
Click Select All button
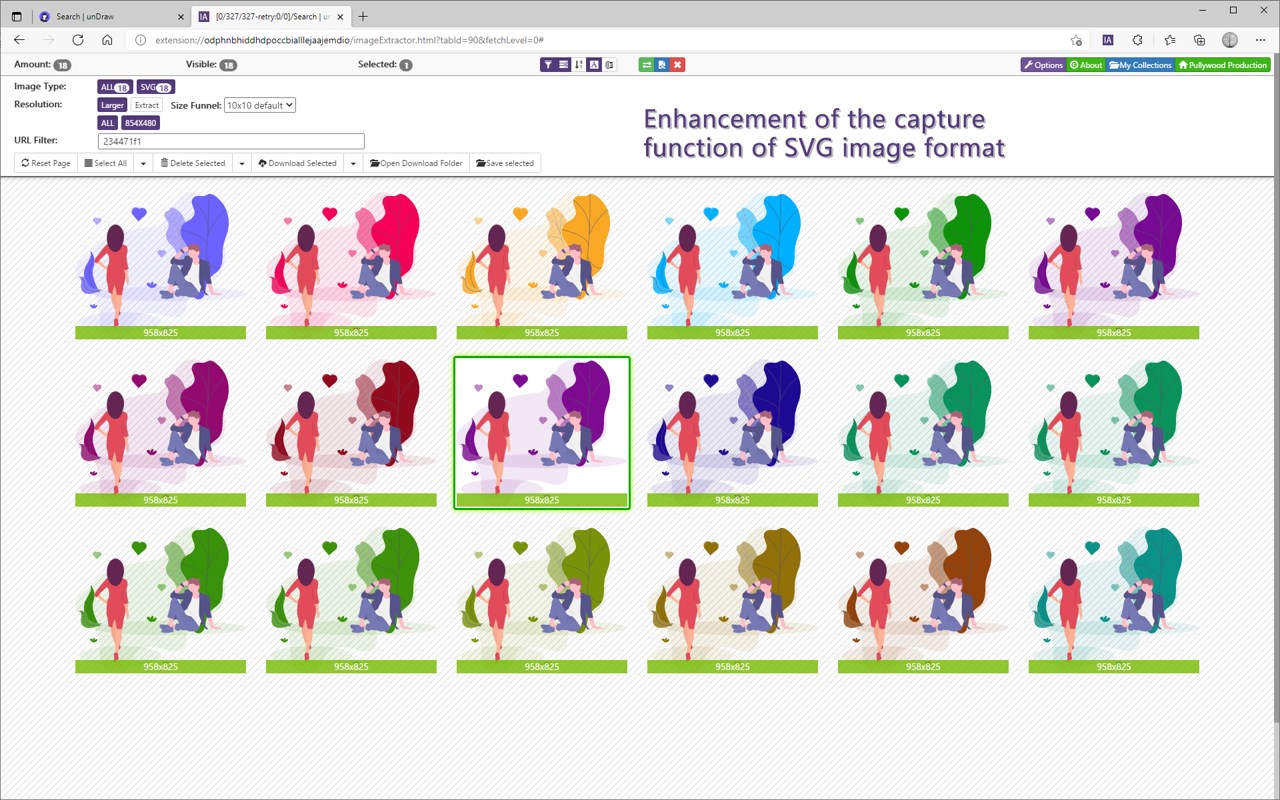coord(105,163)
